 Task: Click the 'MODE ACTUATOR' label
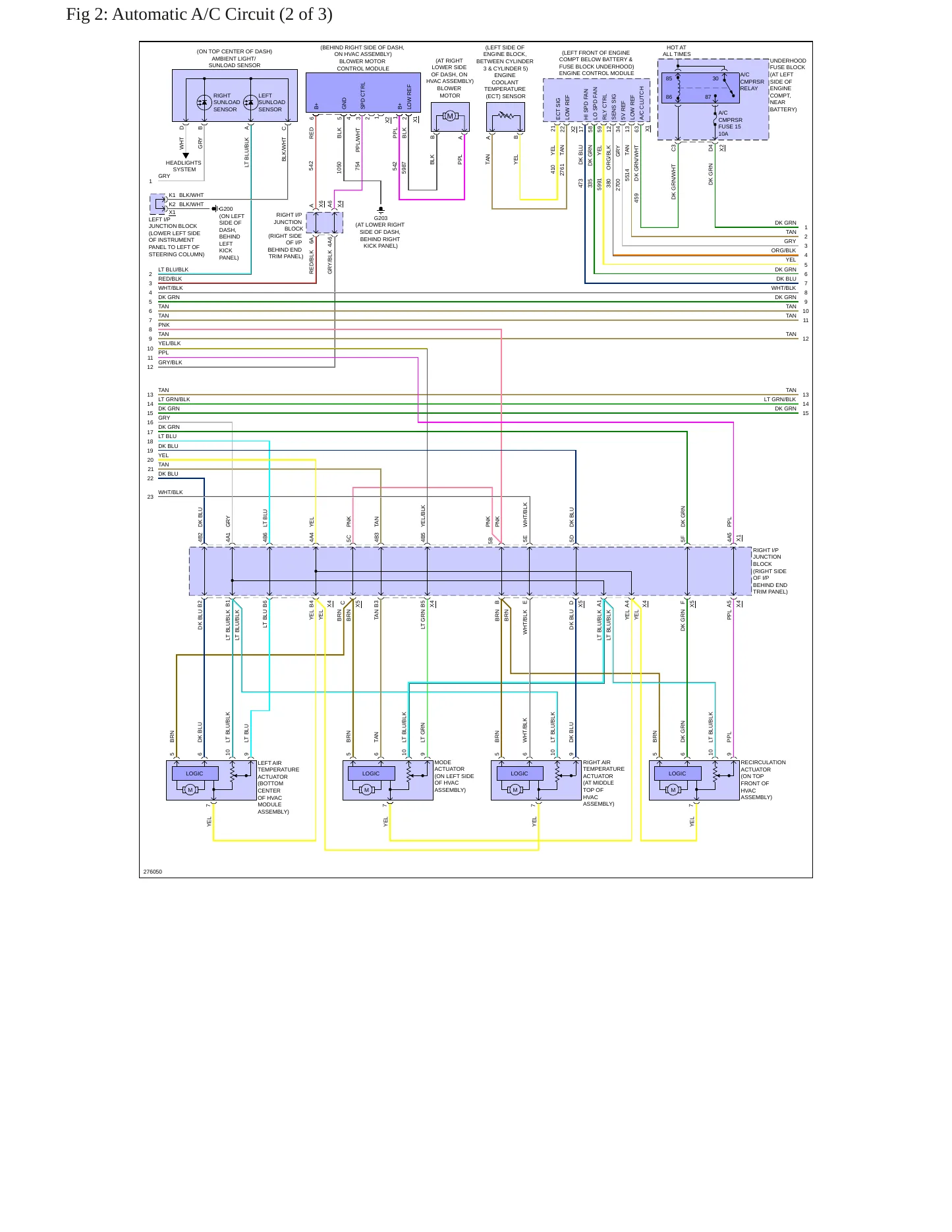[449, 766]
